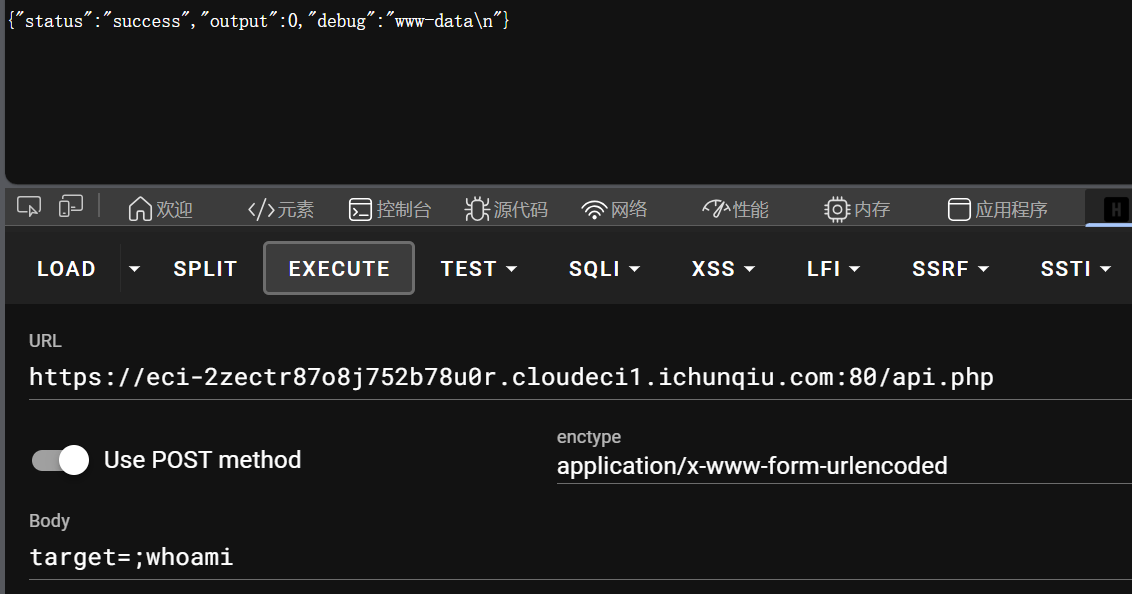Open the Elements (元素) tab
The image size is (1132, 594).
281,209
